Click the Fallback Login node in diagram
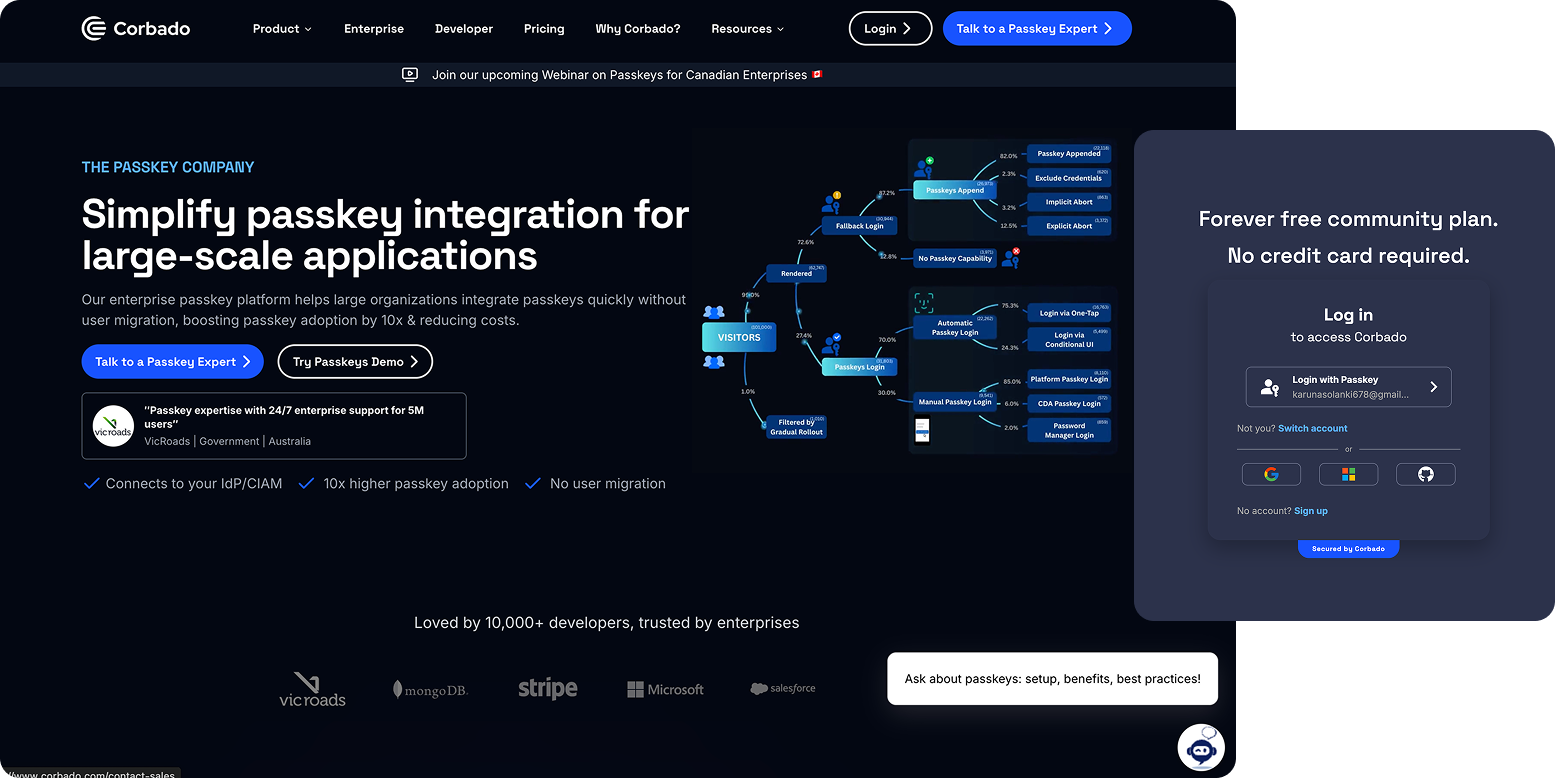 859,226
